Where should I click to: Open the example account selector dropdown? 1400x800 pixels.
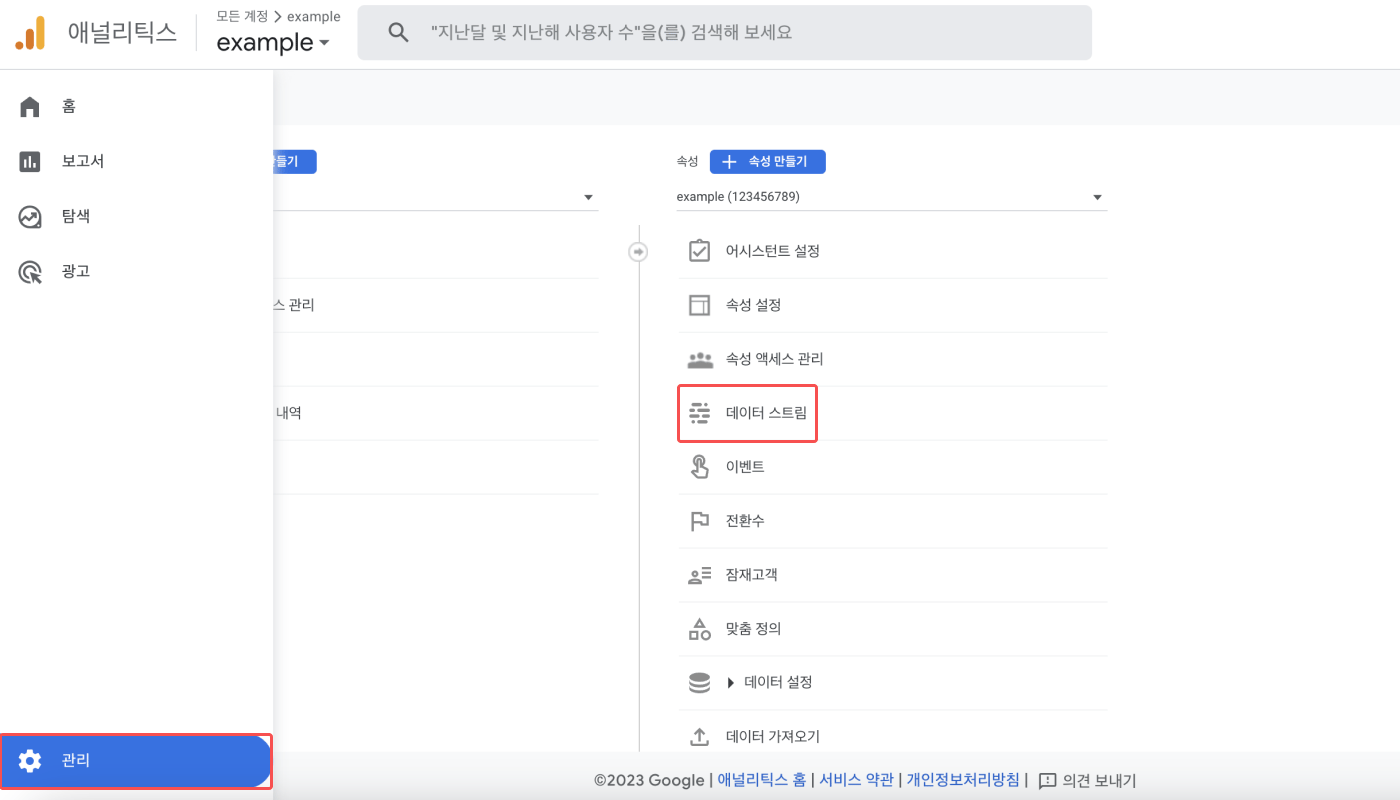[273, 43]
